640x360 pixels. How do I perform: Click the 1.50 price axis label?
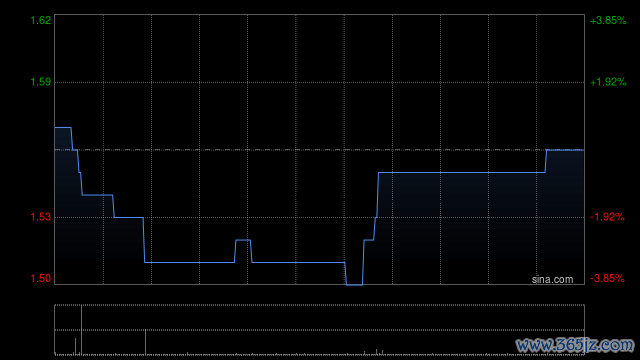41,278
